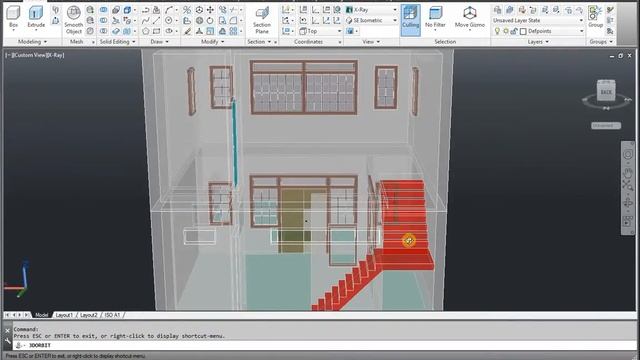Open the X-Ray viewport label menu
The width and height of the screenshot is (640, 360).
[56, 55]
